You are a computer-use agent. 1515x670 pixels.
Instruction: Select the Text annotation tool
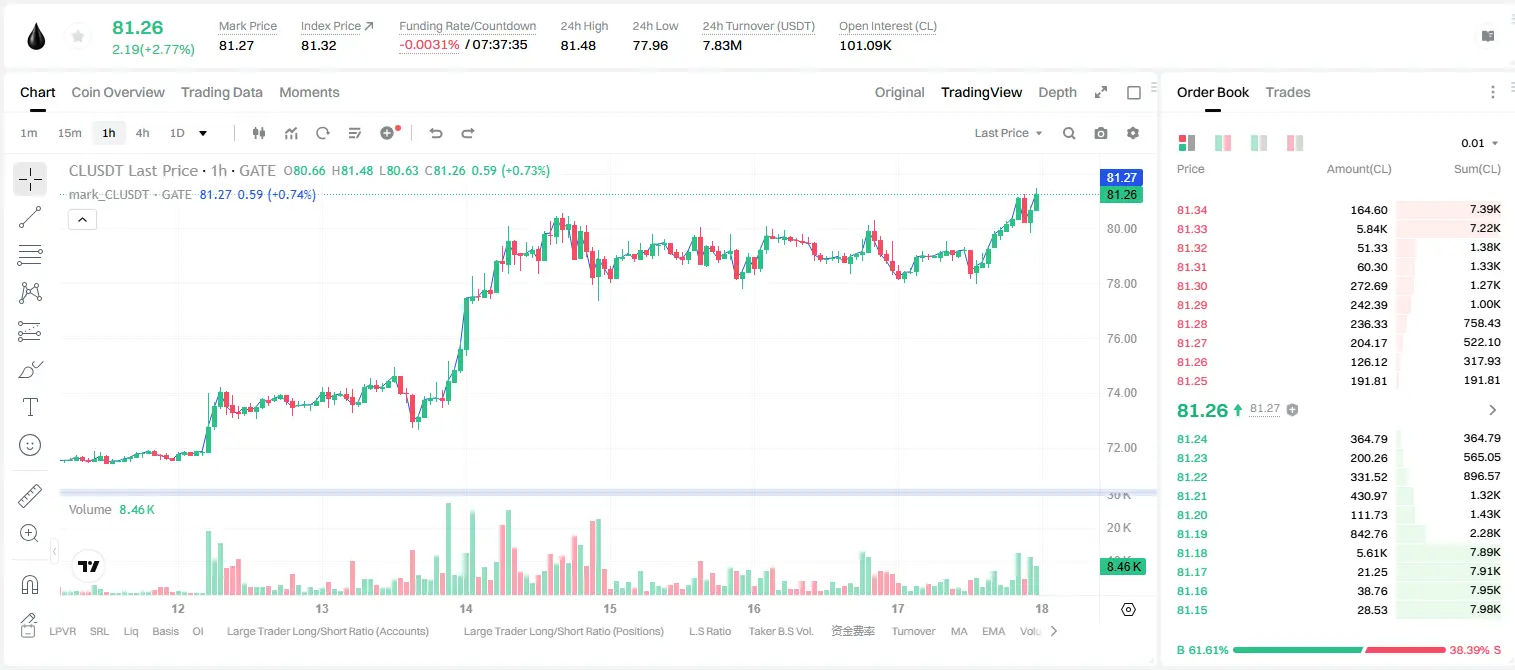click(x=30, y=407)
